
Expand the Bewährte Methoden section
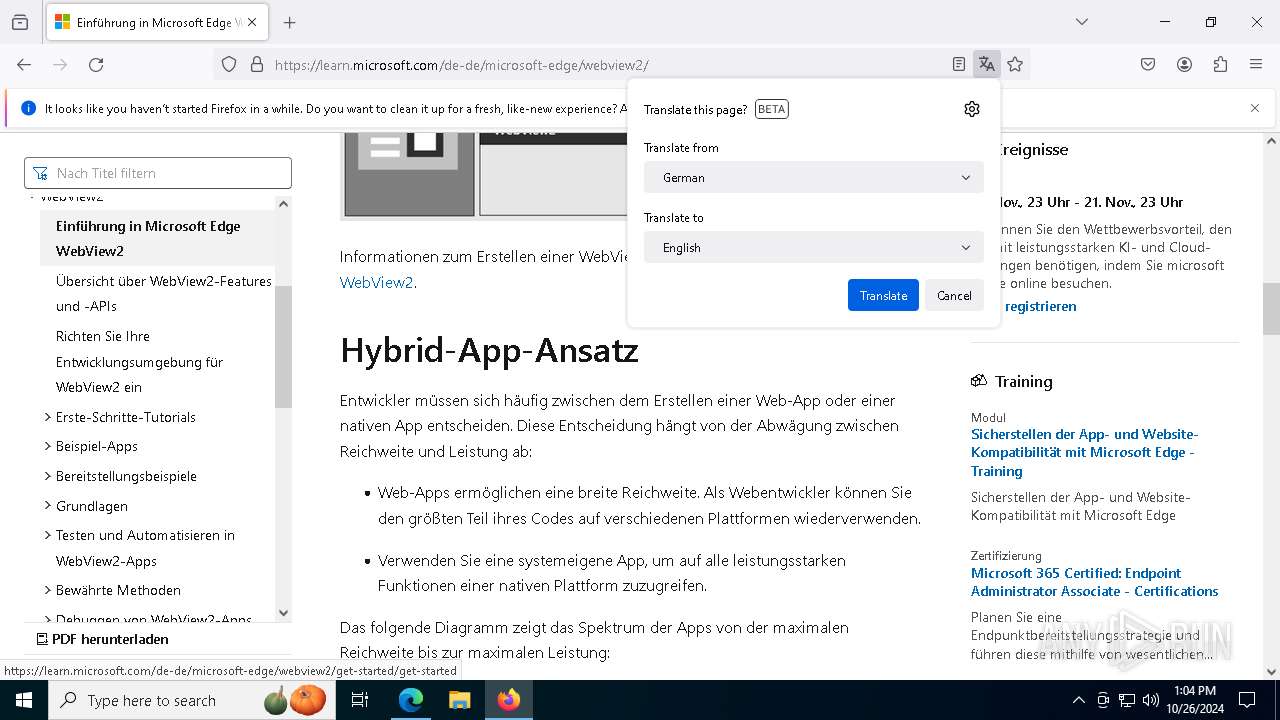pyautogui.click(x=118, y=590)
